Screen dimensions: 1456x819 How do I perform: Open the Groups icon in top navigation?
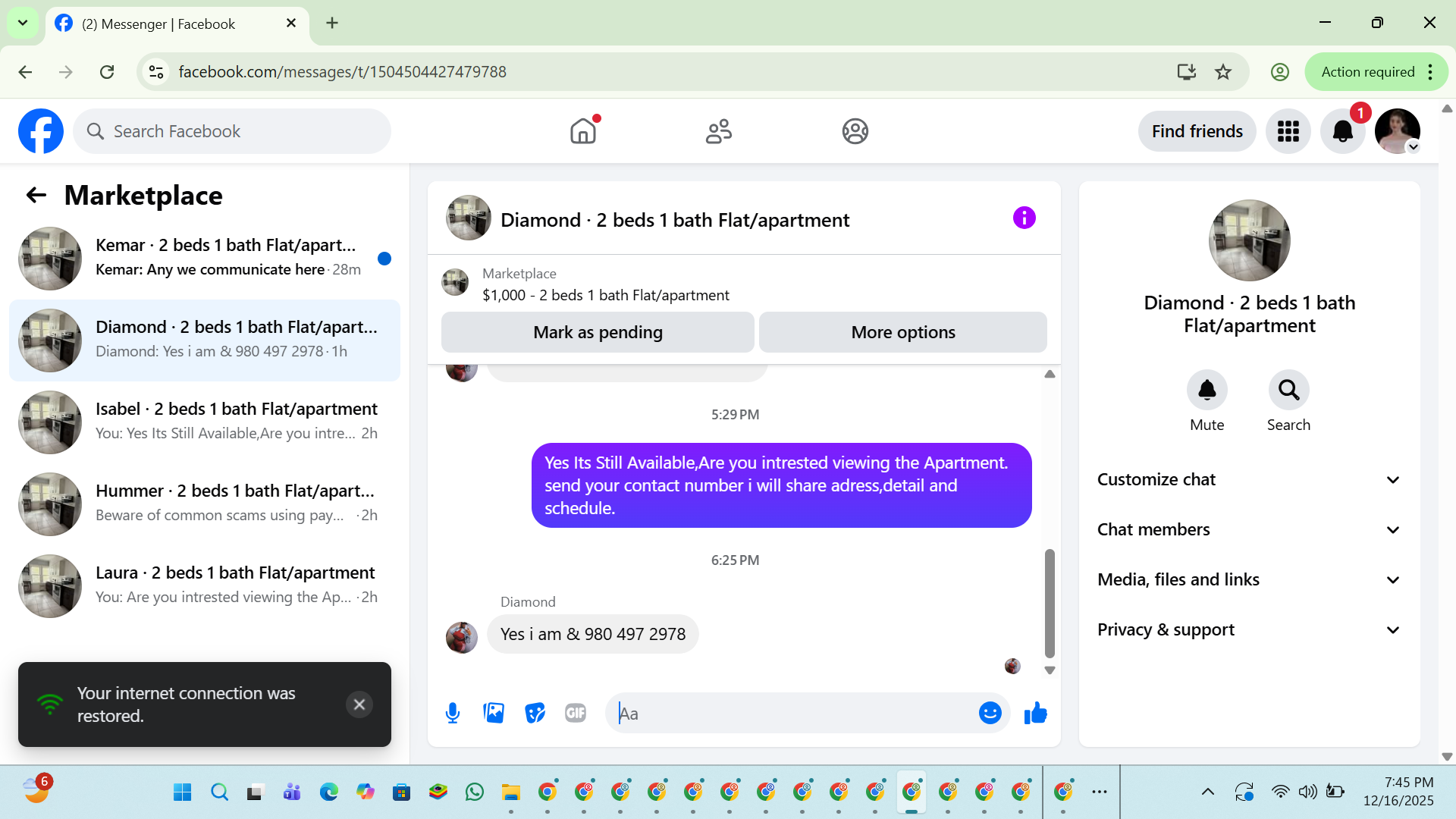[855, 131]
